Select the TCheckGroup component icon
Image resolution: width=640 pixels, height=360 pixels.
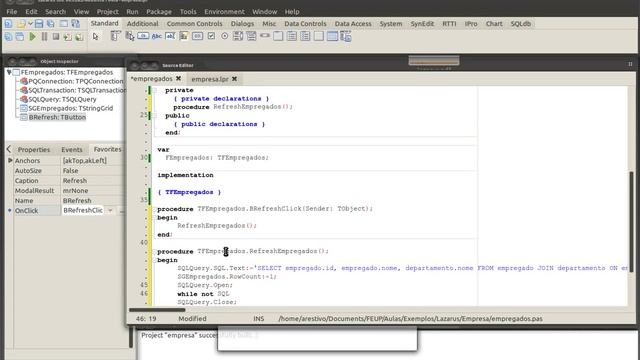tap(305, 36)
